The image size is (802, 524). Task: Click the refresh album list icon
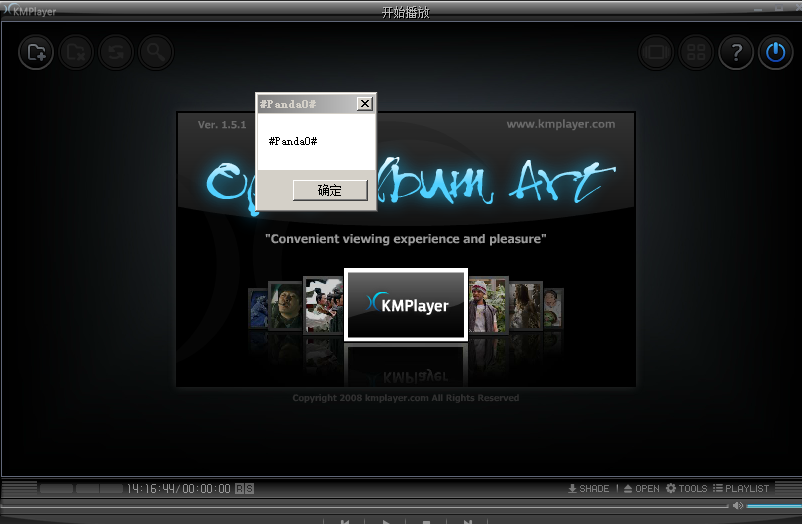coord(116,52)
